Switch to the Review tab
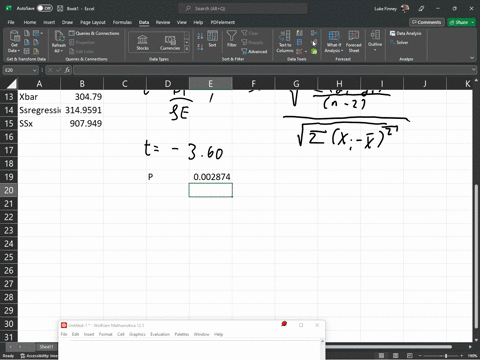This screenshot has height=360, width=480. point(163,22)
